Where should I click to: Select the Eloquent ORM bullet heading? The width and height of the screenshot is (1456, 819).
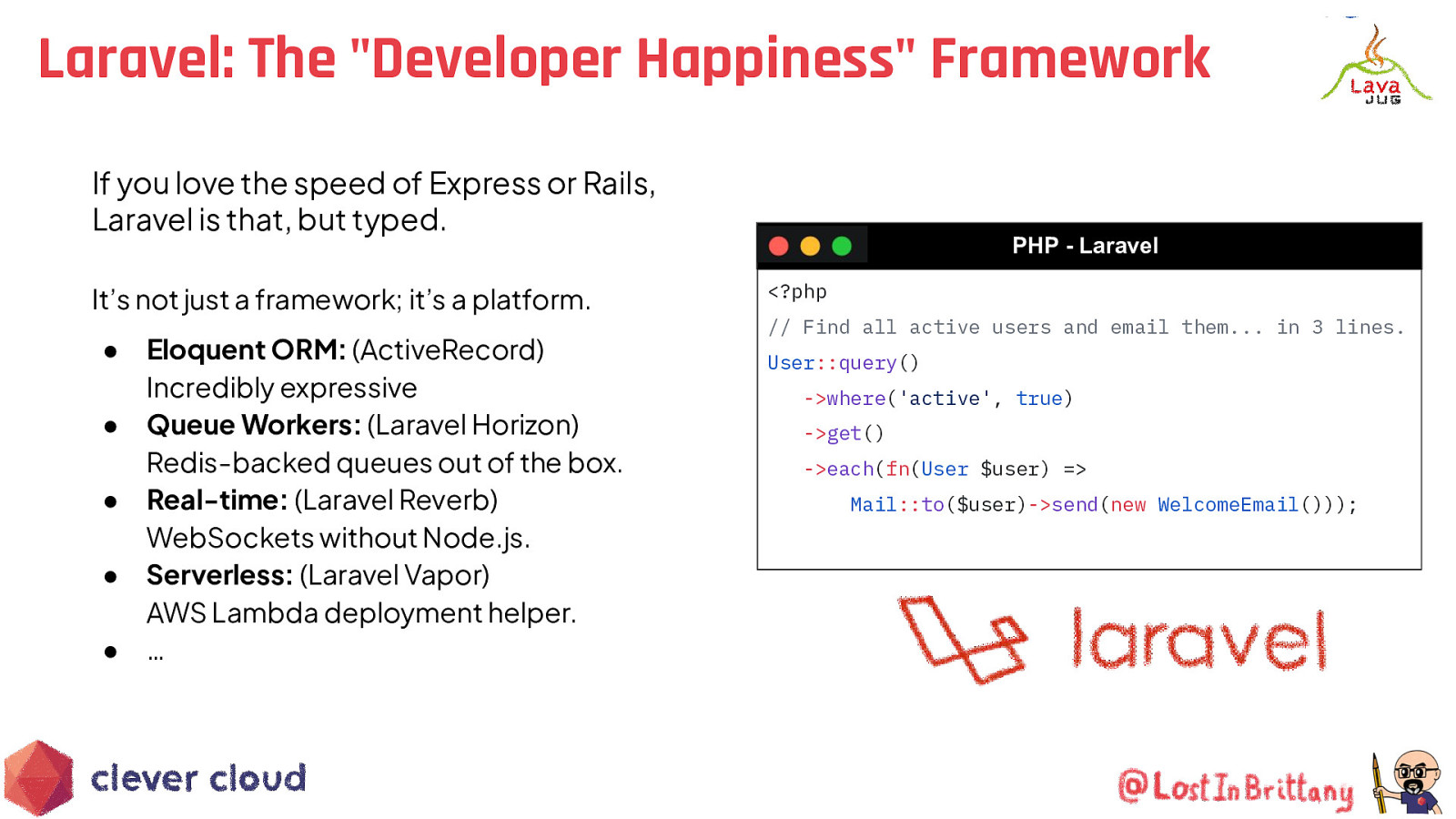click(246, 350)
